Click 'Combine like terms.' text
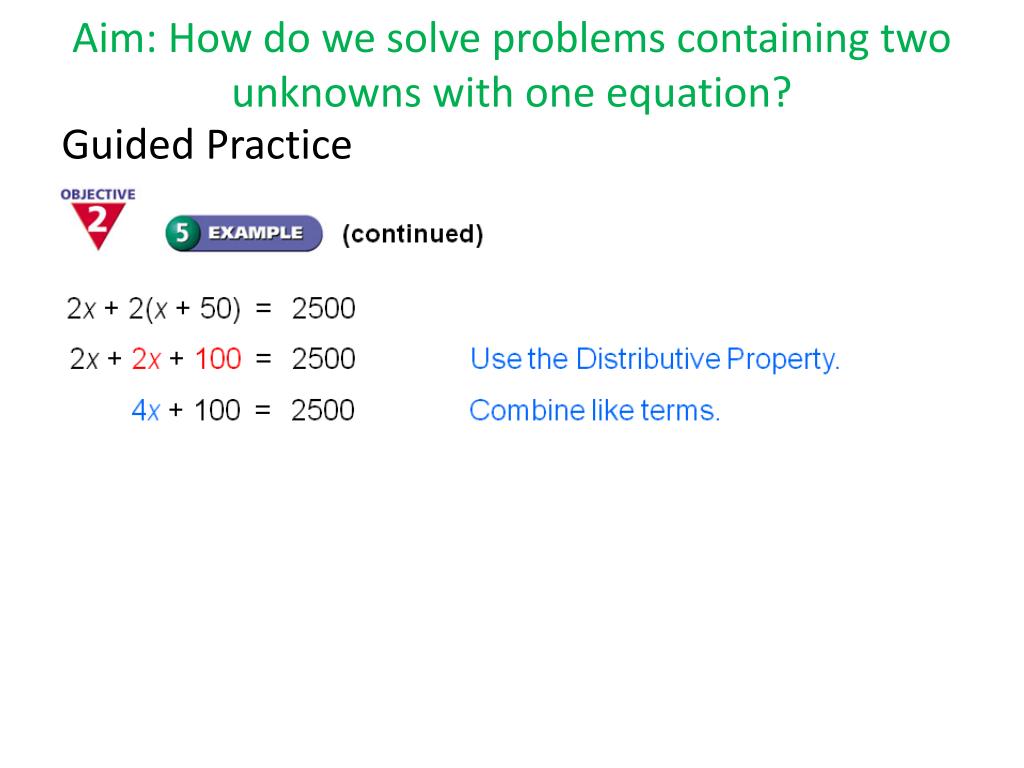1024x768 pixels. tap(594, 411)
